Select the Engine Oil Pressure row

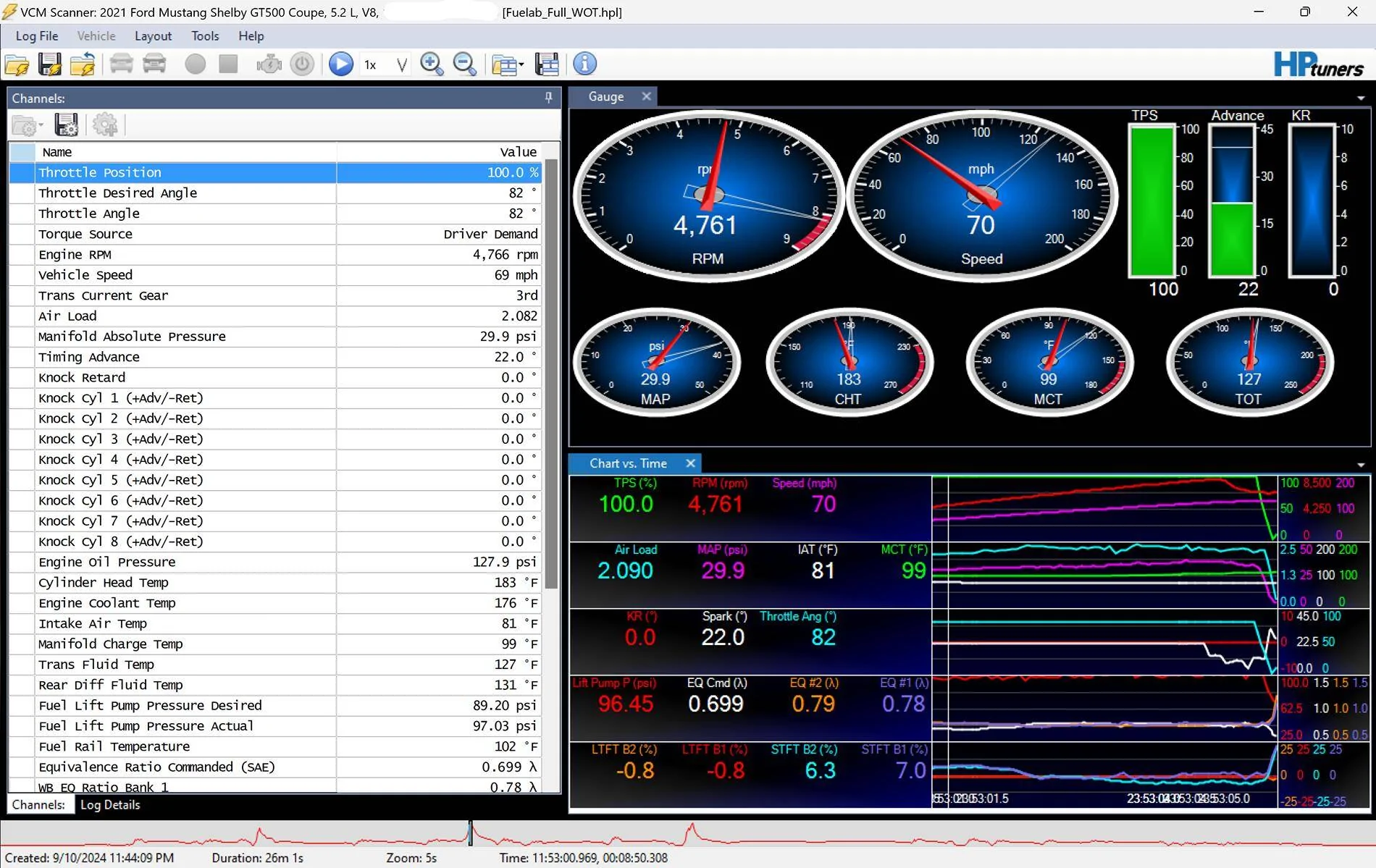pos(275,562)
